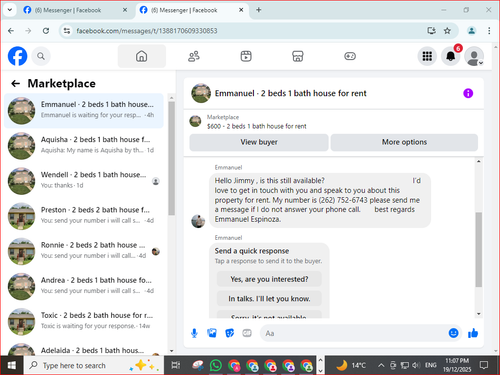The image size is (500, 375).
Task: Go back in browser
Action: [11, 31]
